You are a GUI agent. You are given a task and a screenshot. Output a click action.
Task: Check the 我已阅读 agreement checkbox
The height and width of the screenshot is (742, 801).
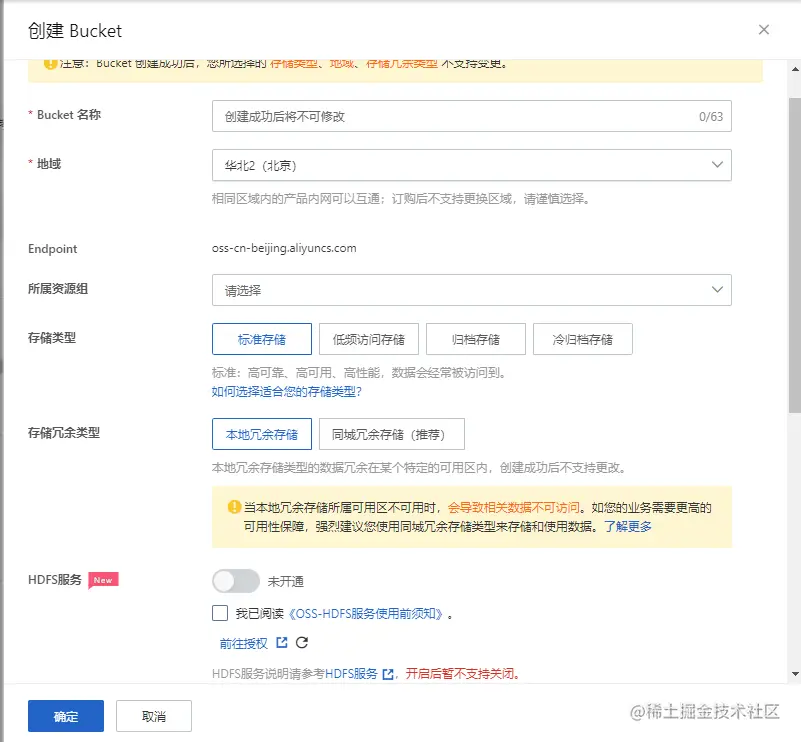[x=220, y=613]
